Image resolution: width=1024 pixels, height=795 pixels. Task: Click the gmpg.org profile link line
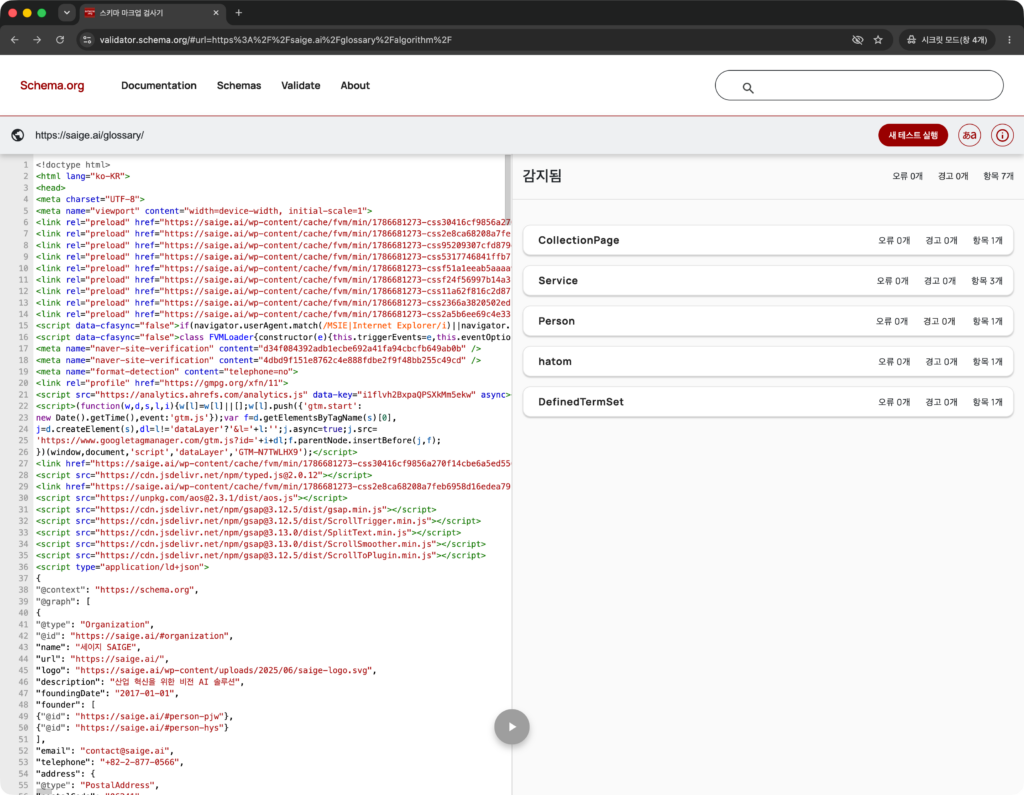pyautogui.click(x=162, y=383)
